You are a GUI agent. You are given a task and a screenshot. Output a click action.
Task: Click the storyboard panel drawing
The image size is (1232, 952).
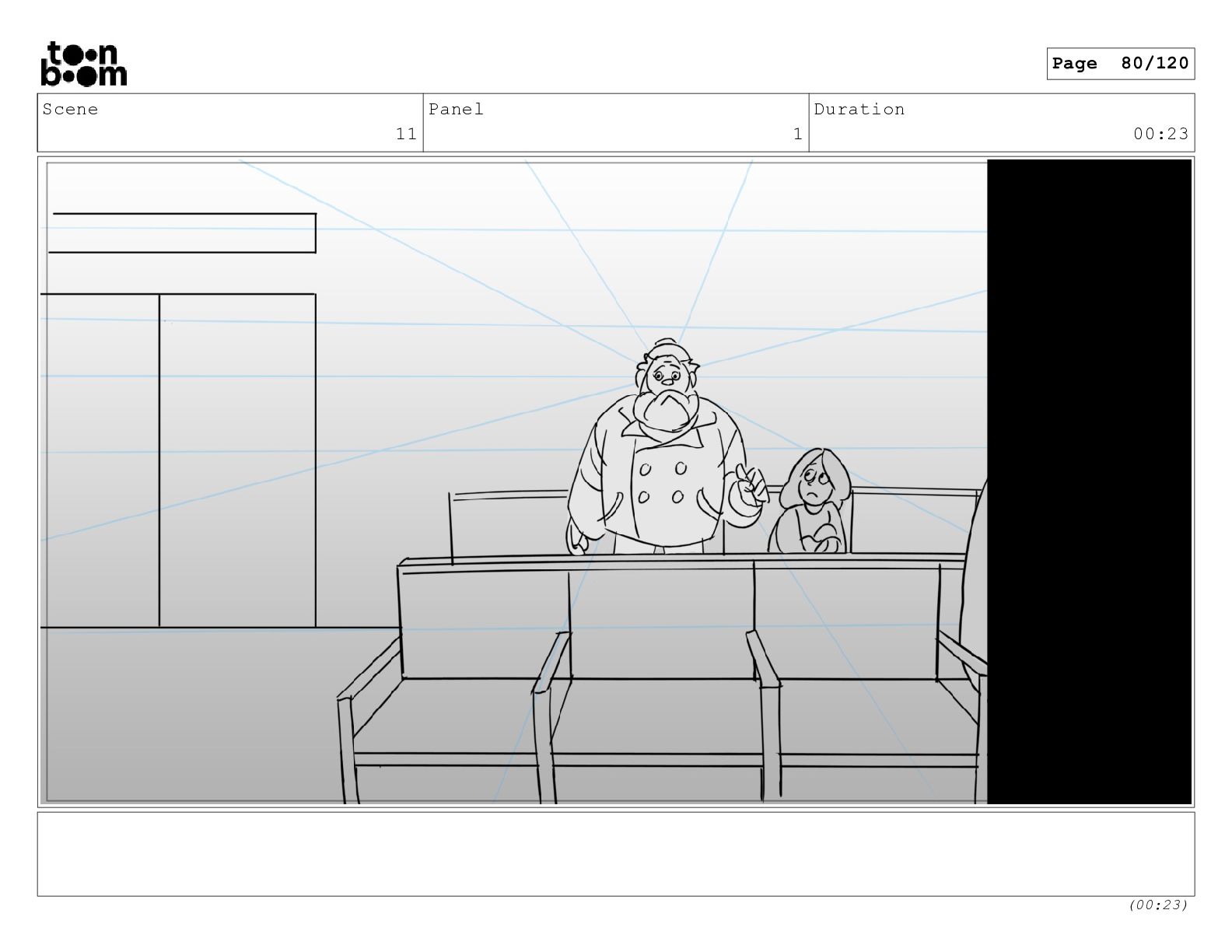(616, 481)
